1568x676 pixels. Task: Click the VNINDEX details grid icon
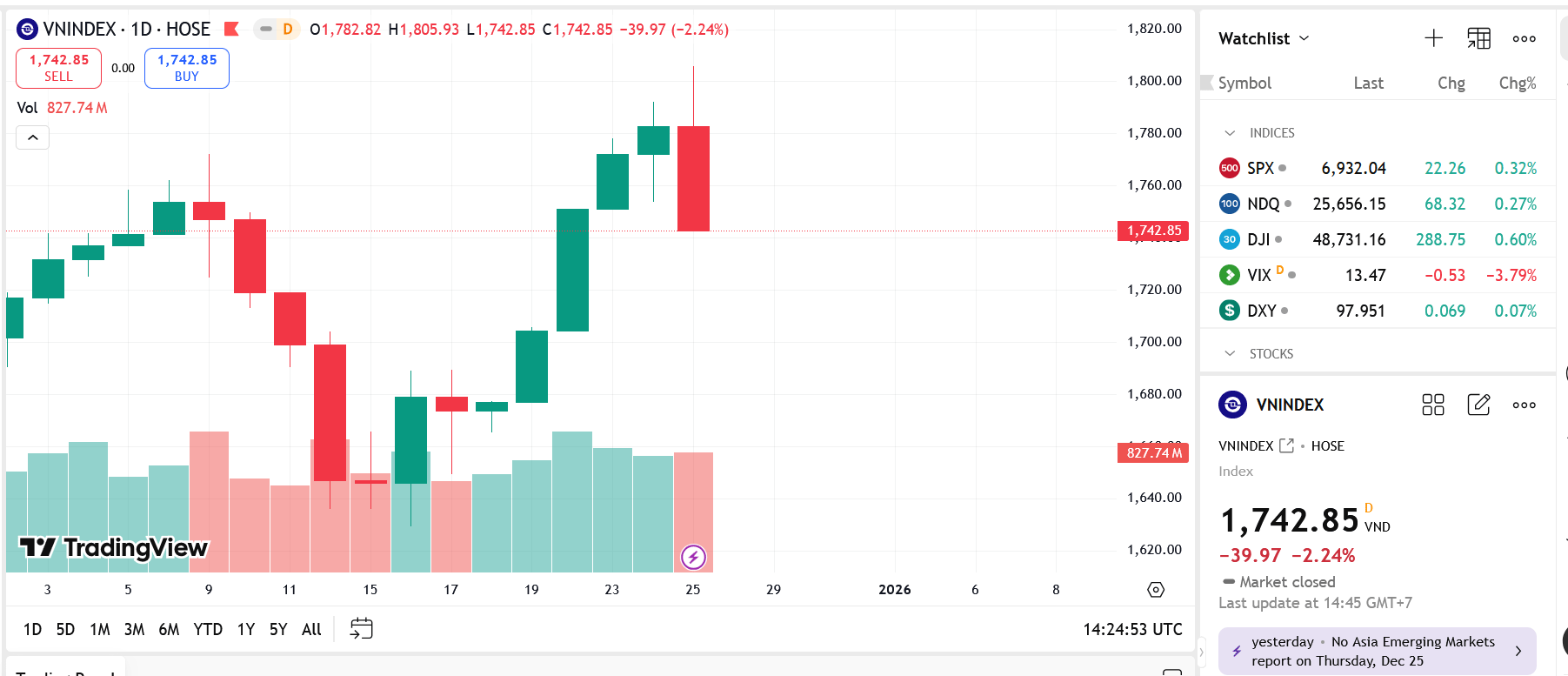pos(1432,405)
